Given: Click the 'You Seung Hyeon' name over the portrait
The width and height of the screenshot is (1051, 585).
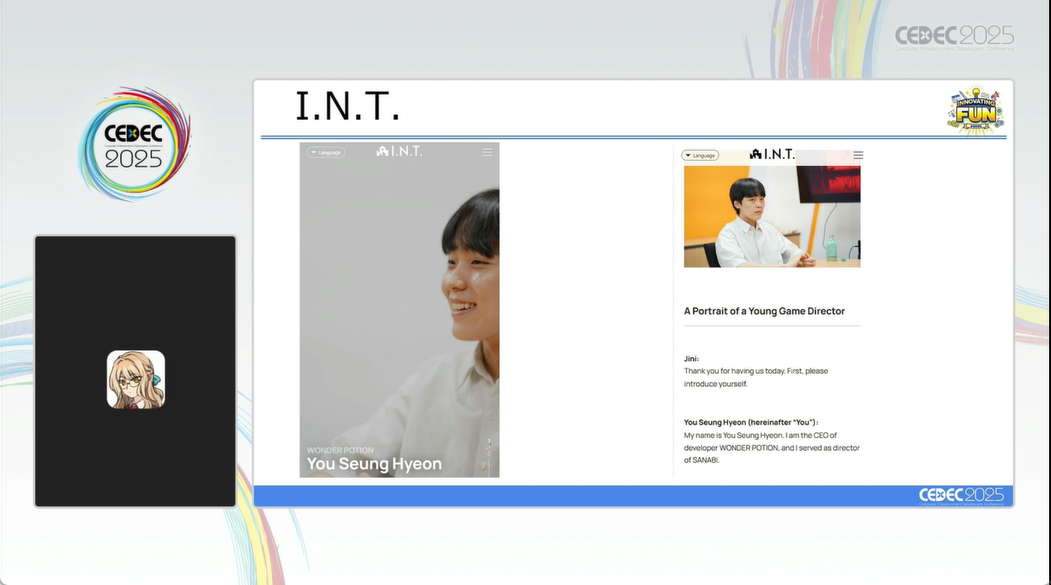Looking at the screenshot, I should tap(374, 464).
